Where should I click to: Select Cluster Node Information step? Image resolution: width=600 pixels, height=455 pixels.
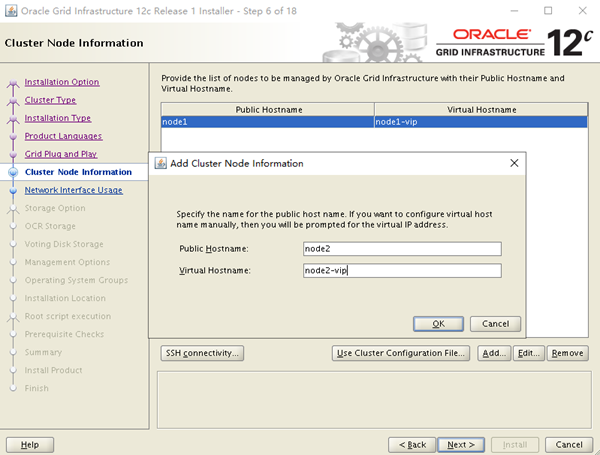pyautogui.click(x=78, y=172)
